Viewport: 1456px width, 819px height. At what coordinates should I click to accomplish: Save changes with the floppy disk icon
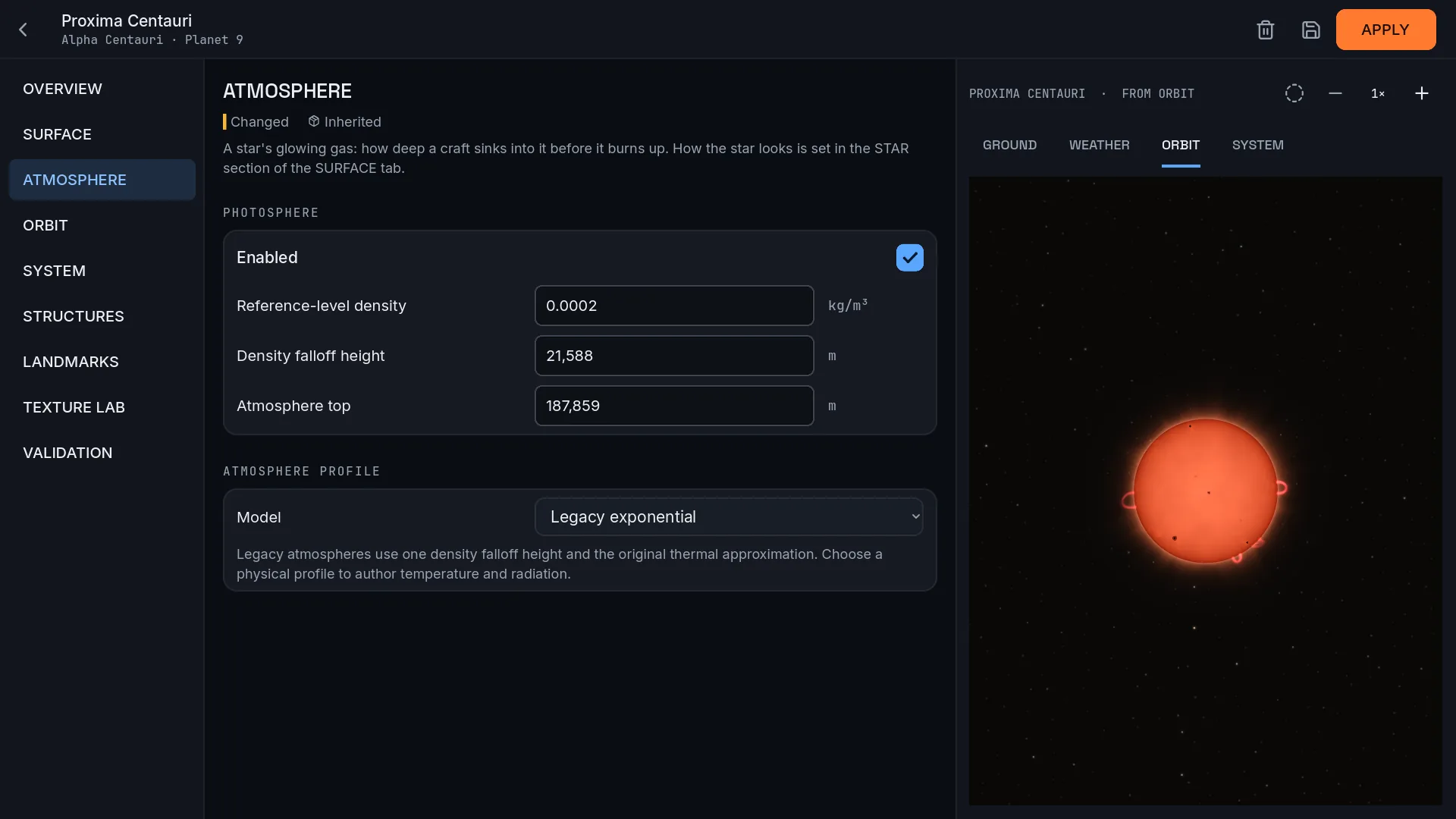pos(1310,30)
